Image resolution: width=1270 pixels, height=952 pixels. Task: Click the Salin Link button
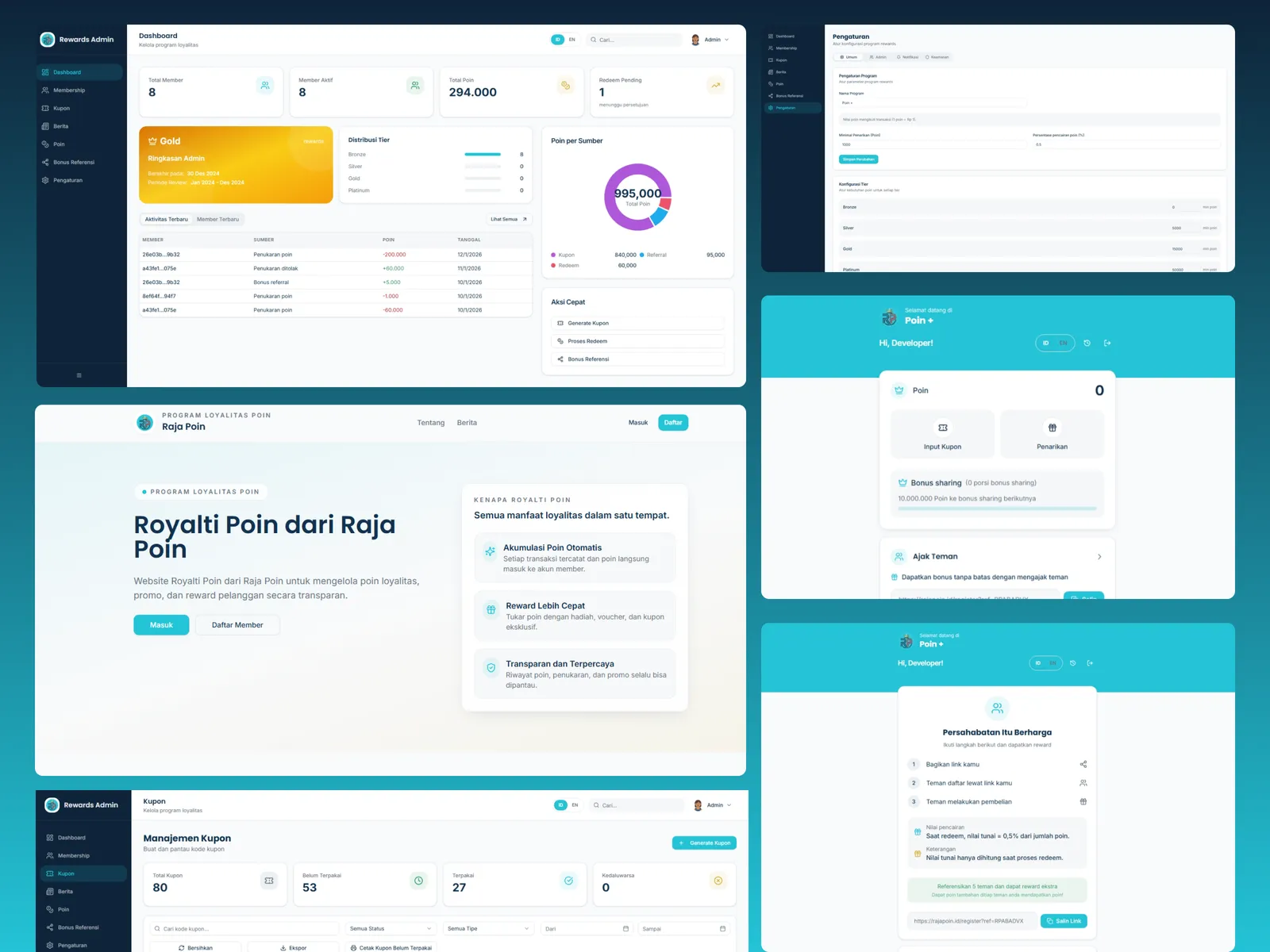tap(1064, 921)
